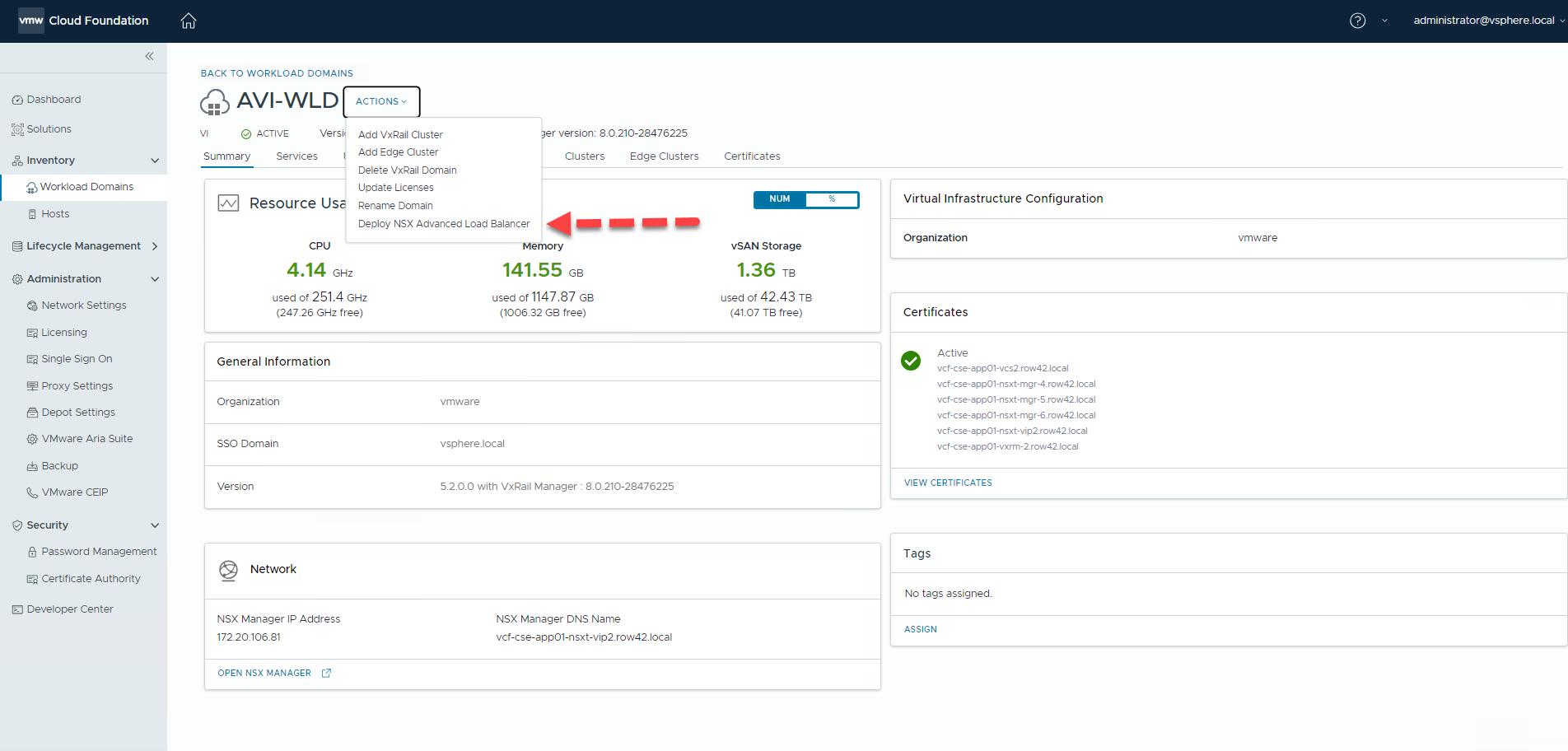The image size is (1568, 751).
Task: Click the VMware Aria Suite icon
Action: pos(32,439)
